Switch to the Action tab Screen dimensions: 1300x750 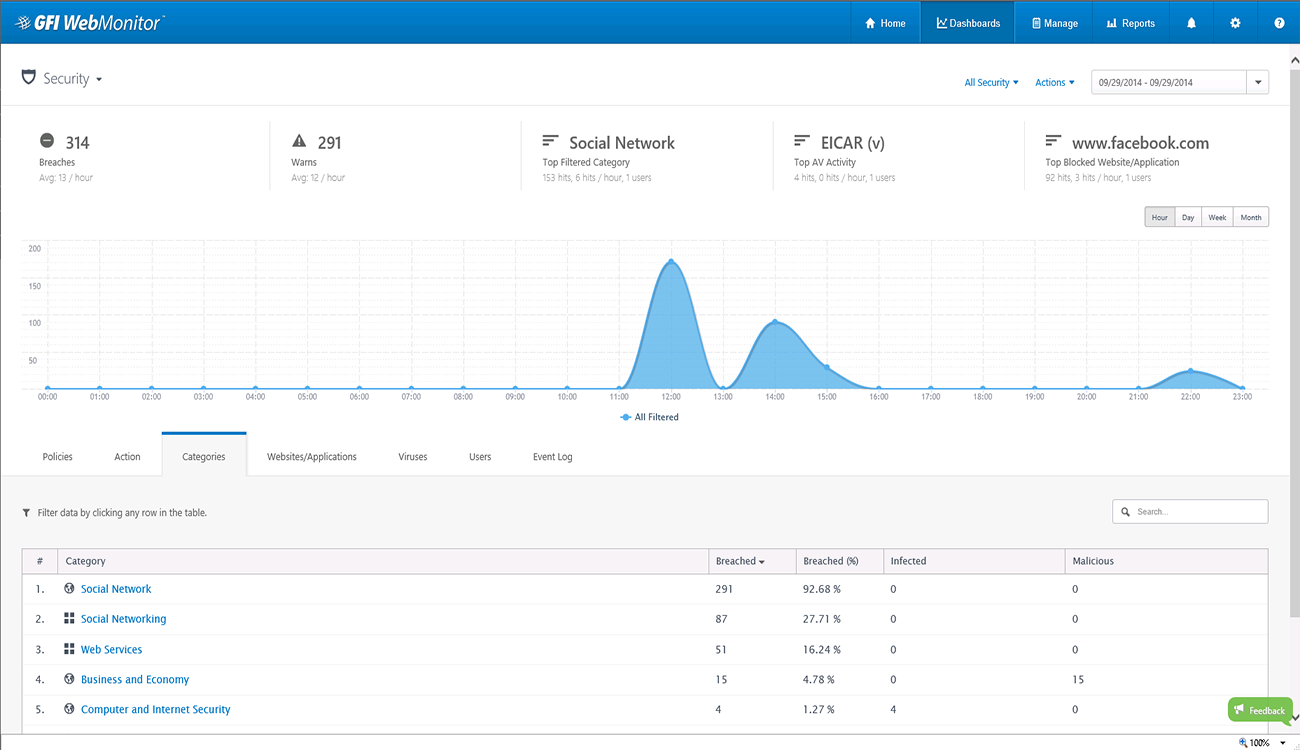pyautogui.click(x=127, y=456)
